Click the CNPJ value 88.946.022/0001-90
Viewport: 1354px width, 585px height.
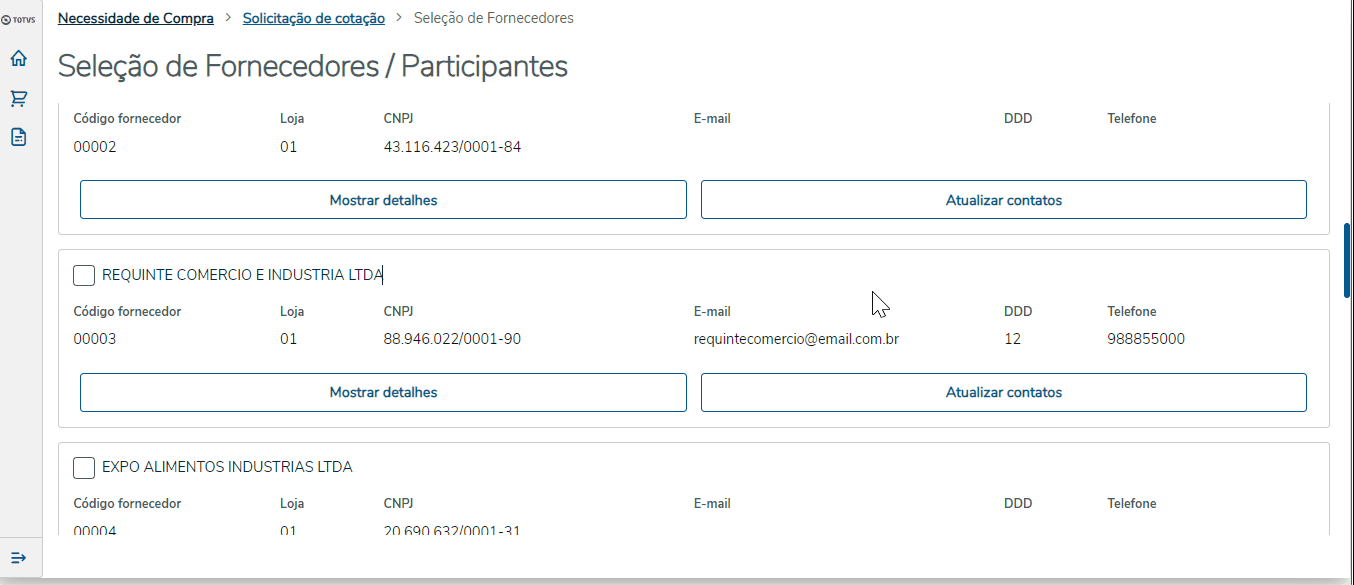point(452,339)
